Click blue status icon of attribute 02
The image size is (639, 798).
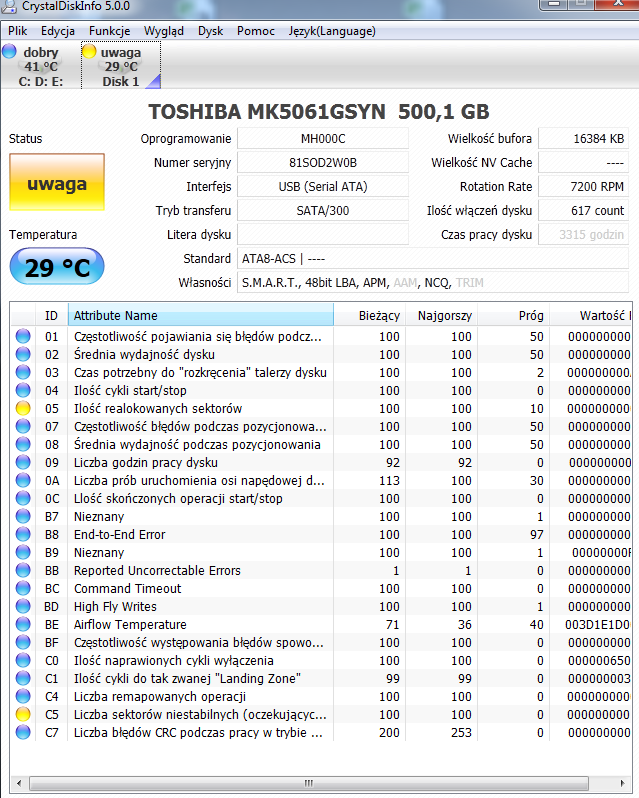tap(23, 354)
